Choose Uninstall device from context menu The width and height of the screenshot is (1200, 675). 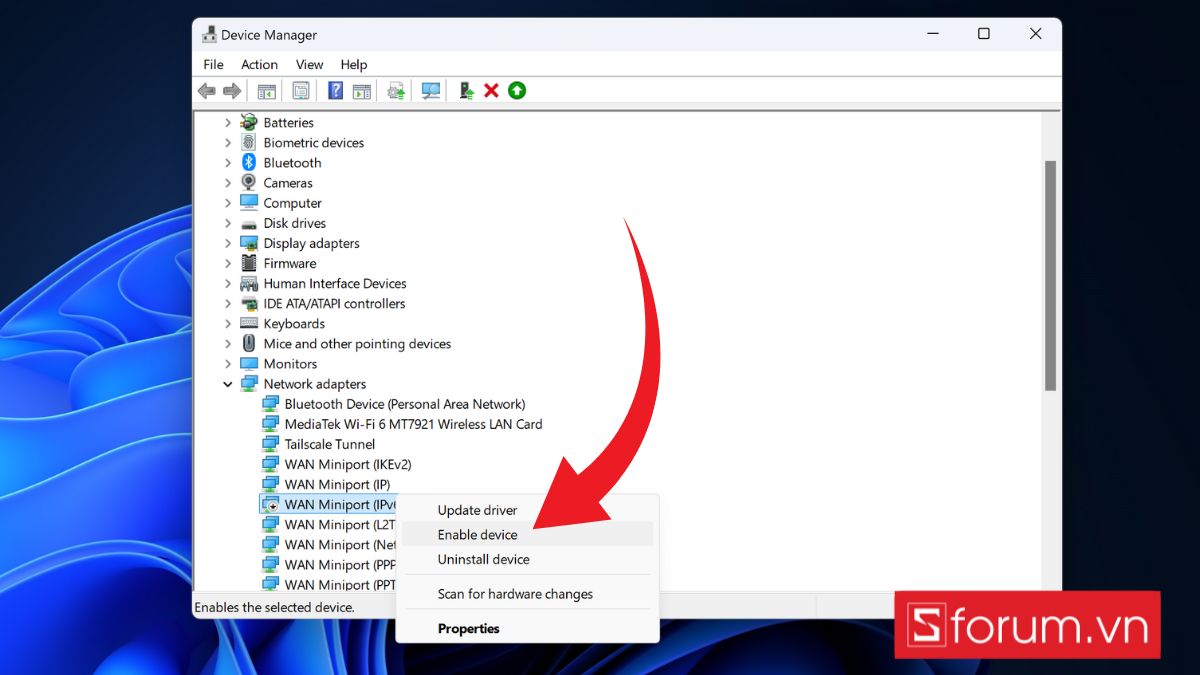[x=527, y=559]
